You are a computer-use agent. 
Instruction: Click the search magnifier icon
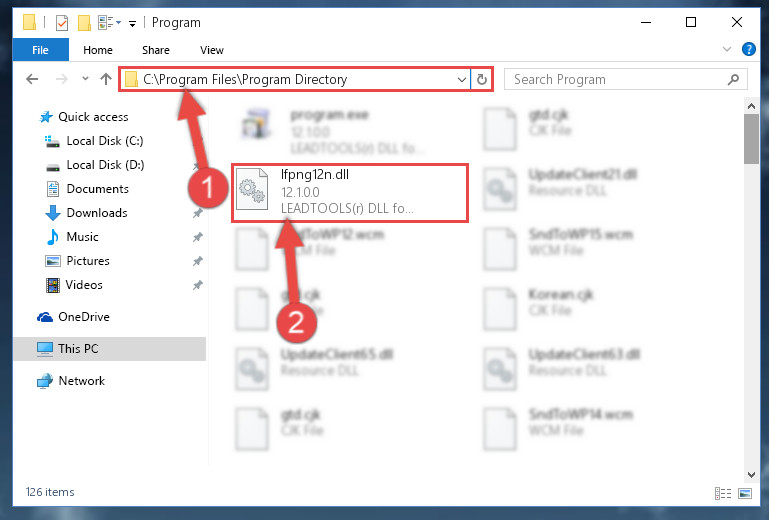coord(733,79)
